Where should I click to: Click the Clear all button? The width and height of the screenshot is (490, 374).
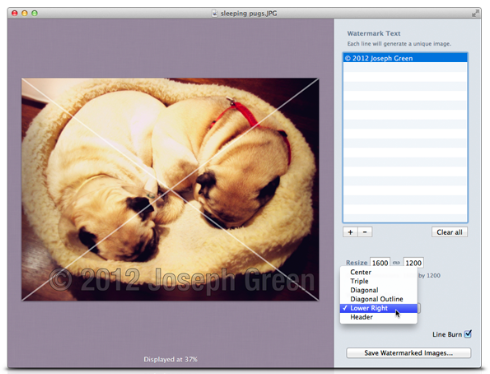(x=449, y=232)
